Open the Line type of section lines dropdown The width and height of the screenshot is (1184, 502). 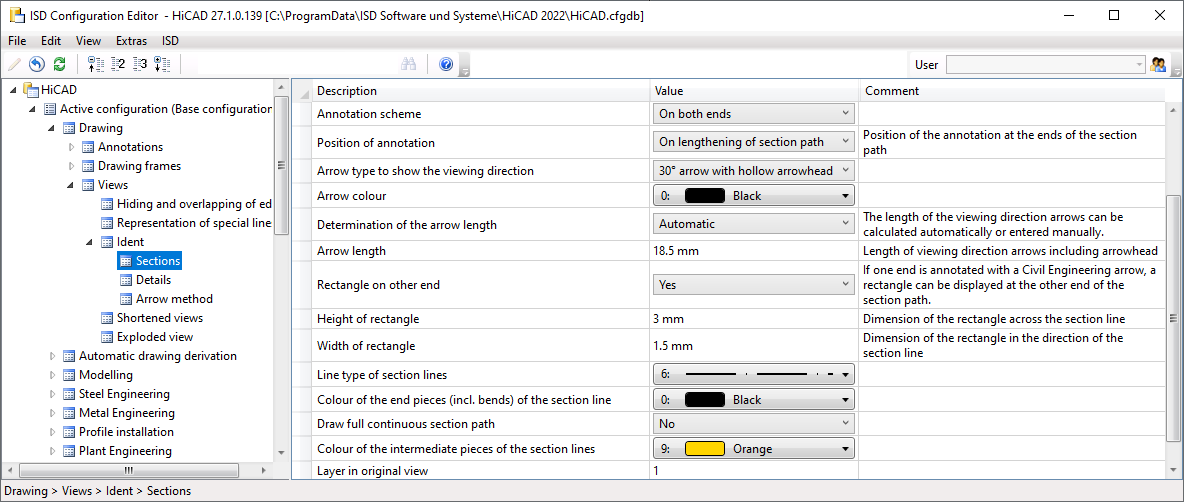point(754,374)
